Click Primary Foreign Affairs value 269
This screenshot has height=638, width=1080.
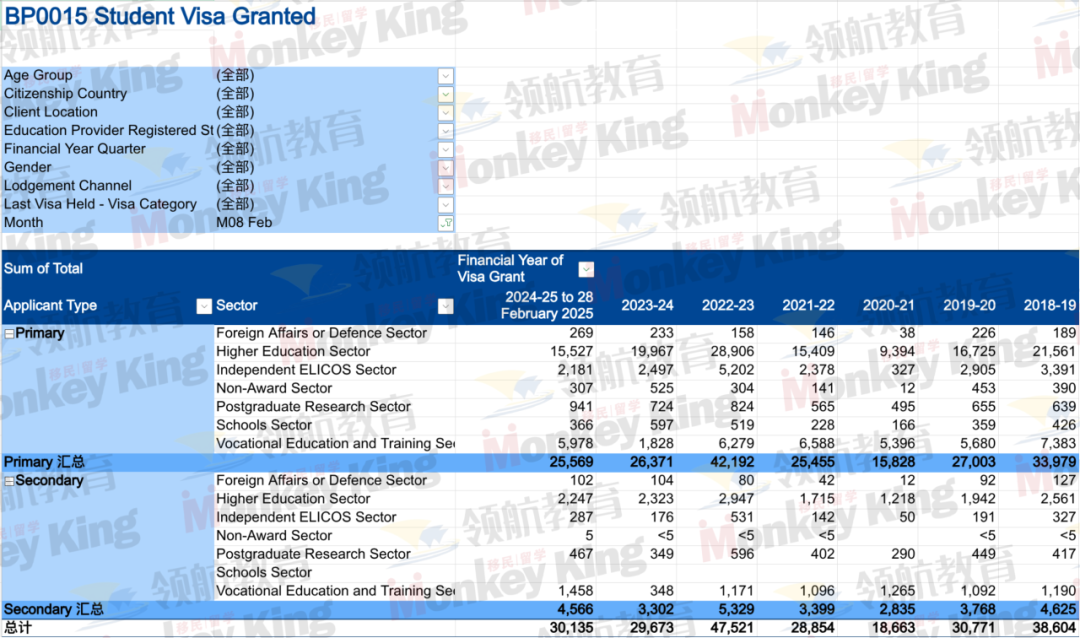click(581, 333)
